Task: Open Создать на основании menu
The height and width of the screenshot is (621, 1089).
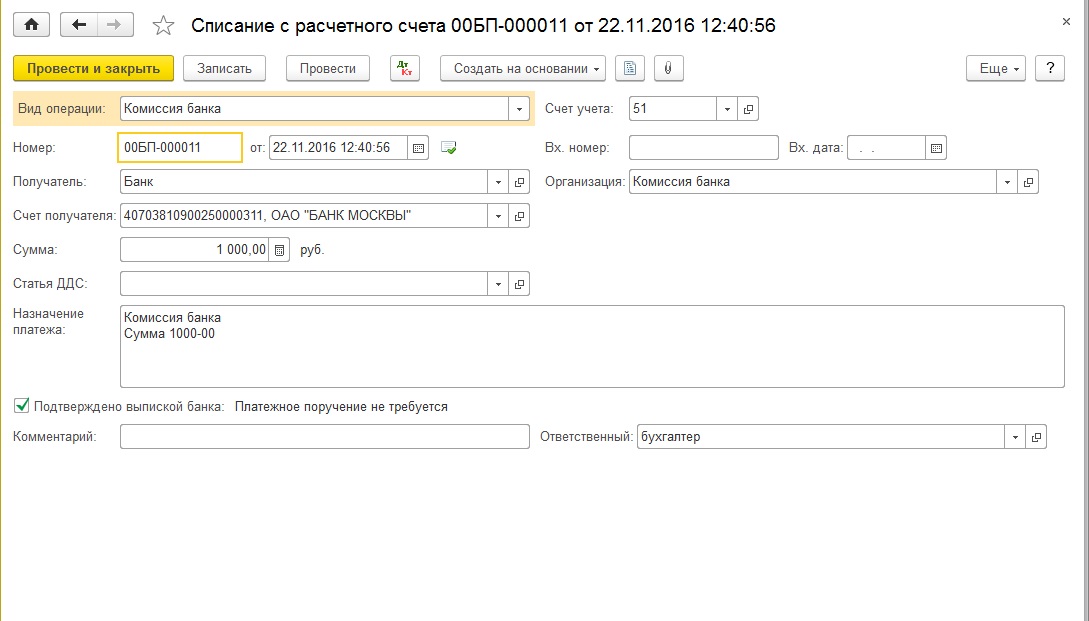Action: click(522, 68)
